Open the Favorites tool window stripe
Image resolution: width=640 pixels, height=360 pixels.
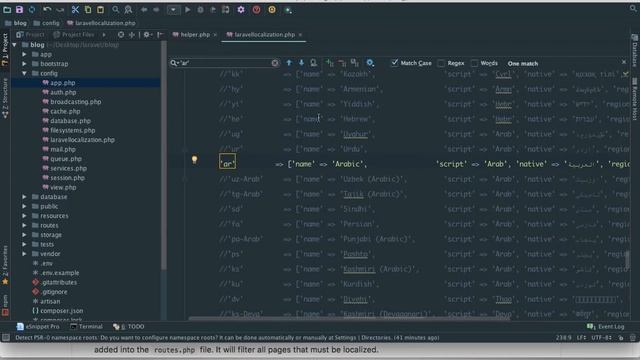coord(5,265)
